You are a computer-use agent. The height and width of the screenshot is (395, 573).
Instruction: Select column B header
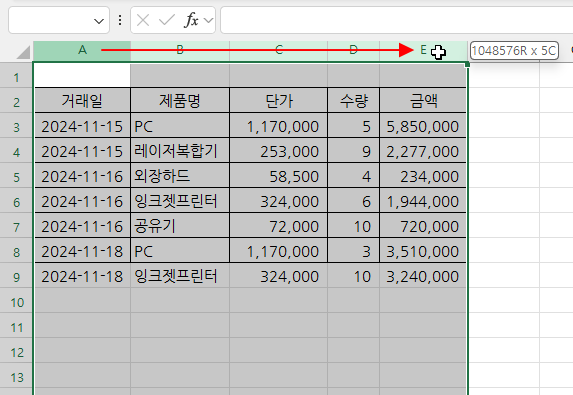coord(180,50)
